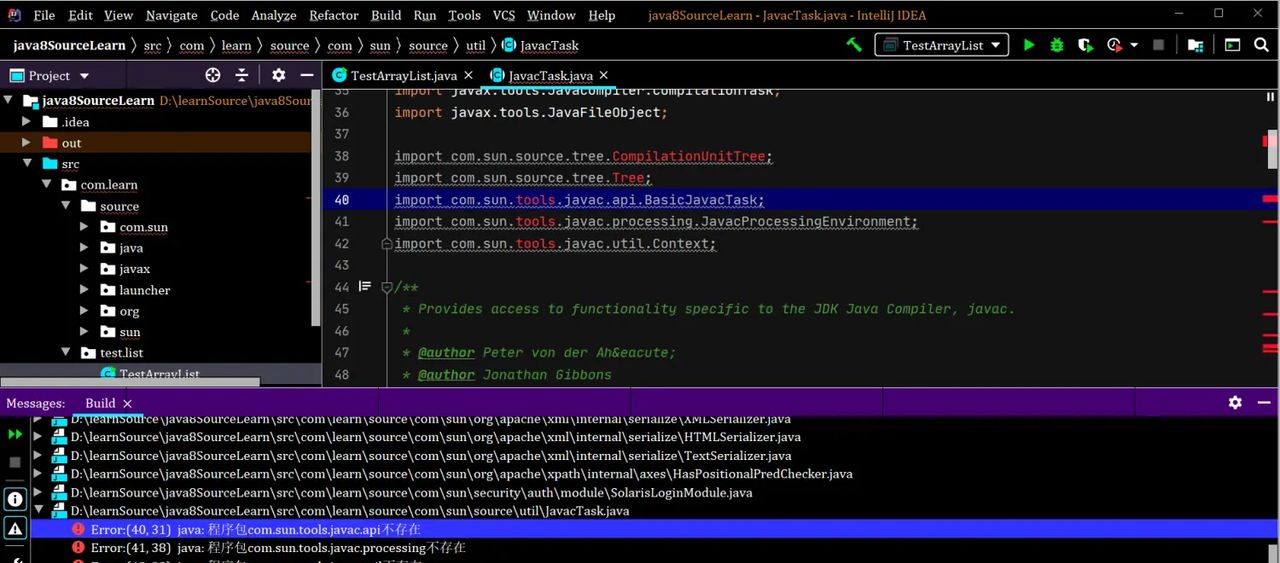
Task: Collapse the src folder
Action: coord(27,164)
